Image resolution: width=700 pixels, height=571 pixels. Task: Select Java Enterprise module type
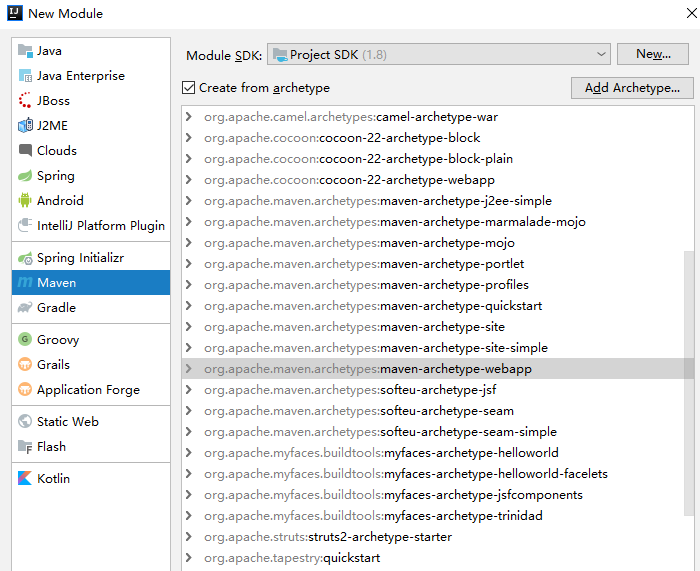80,76
